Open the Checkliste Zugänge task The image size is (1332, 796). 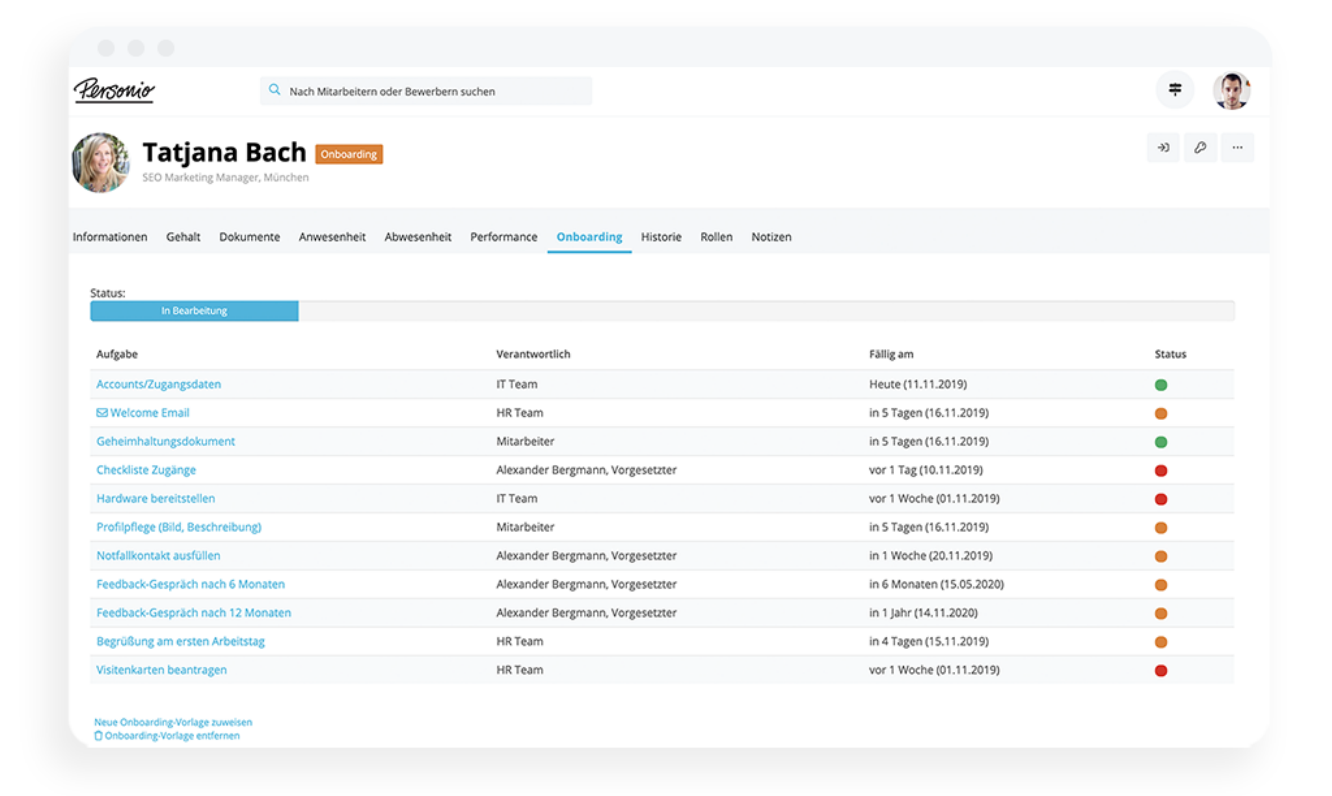[146, 470]
